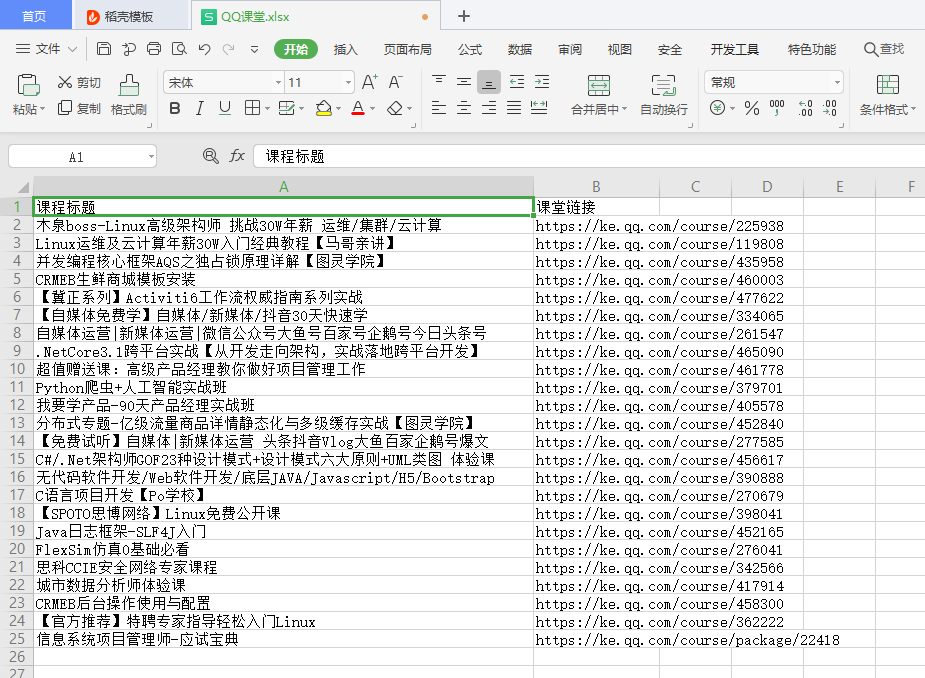
Task: Select column B by its header
Action: click(596, 187)
